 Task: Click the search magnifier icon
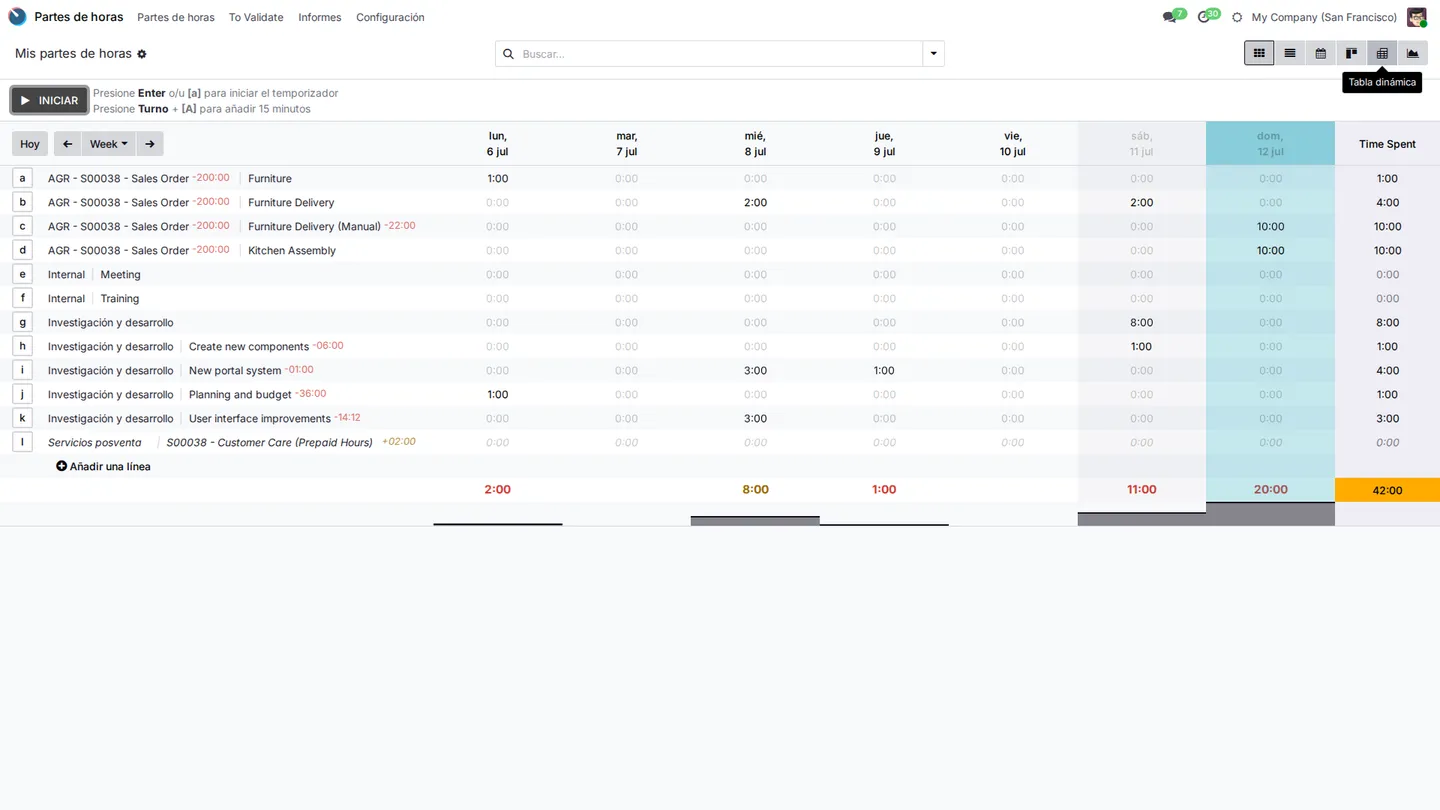[x=508, y=54]
